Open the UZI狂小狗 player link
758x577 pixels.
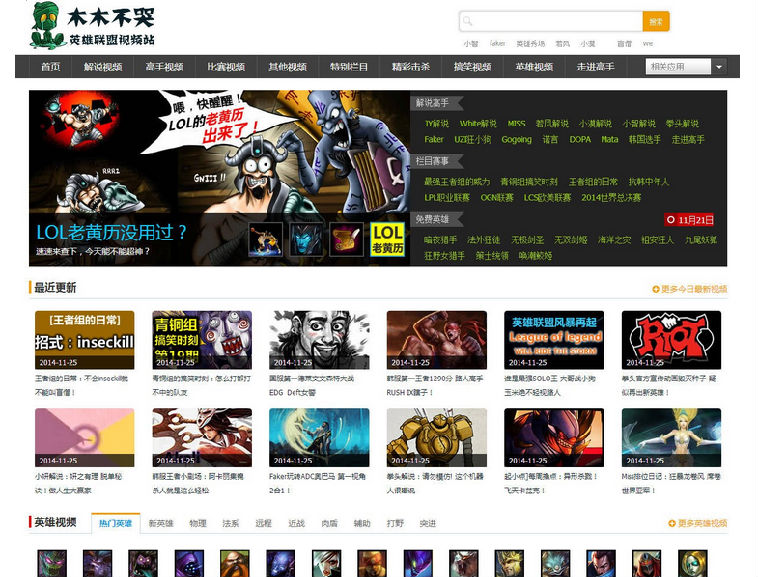[x=472, y=140]
